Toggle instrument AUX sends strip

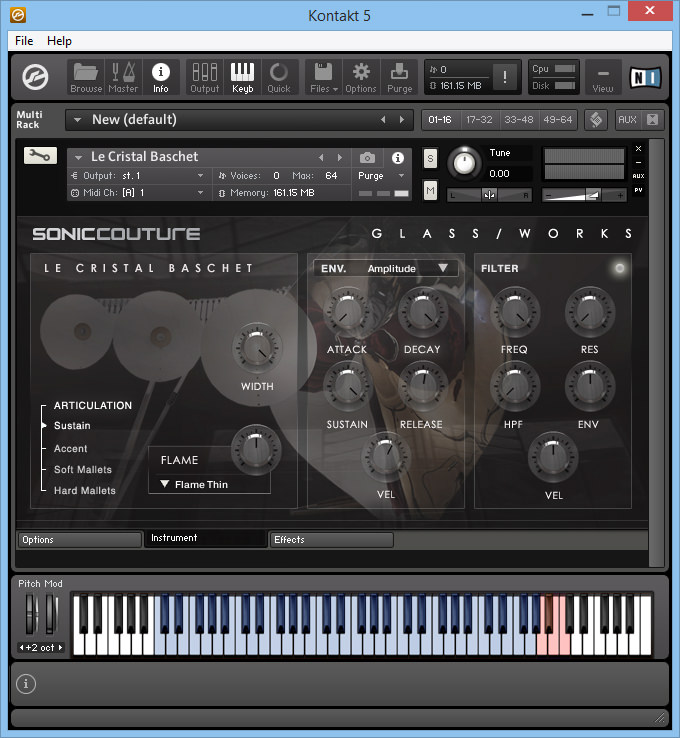[x=639, y=176]
